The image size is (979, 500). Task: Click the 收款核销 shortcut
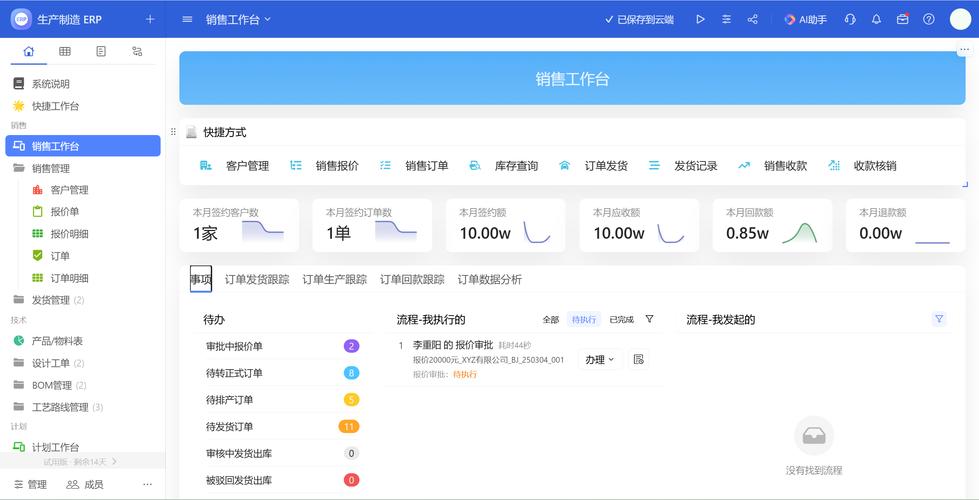click(x=862, y=166)
